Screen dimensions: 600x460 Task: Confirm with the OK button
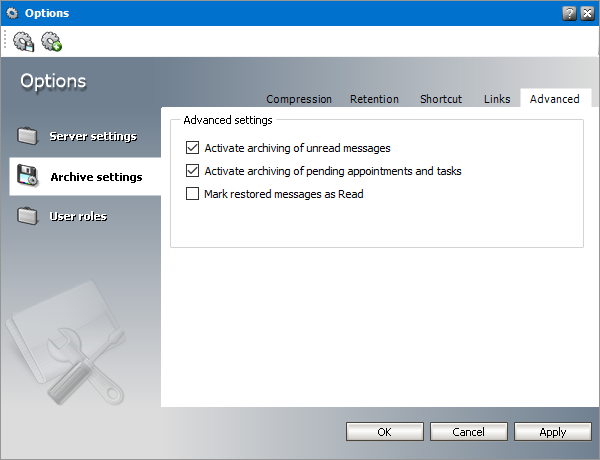[x=385, y=432]
